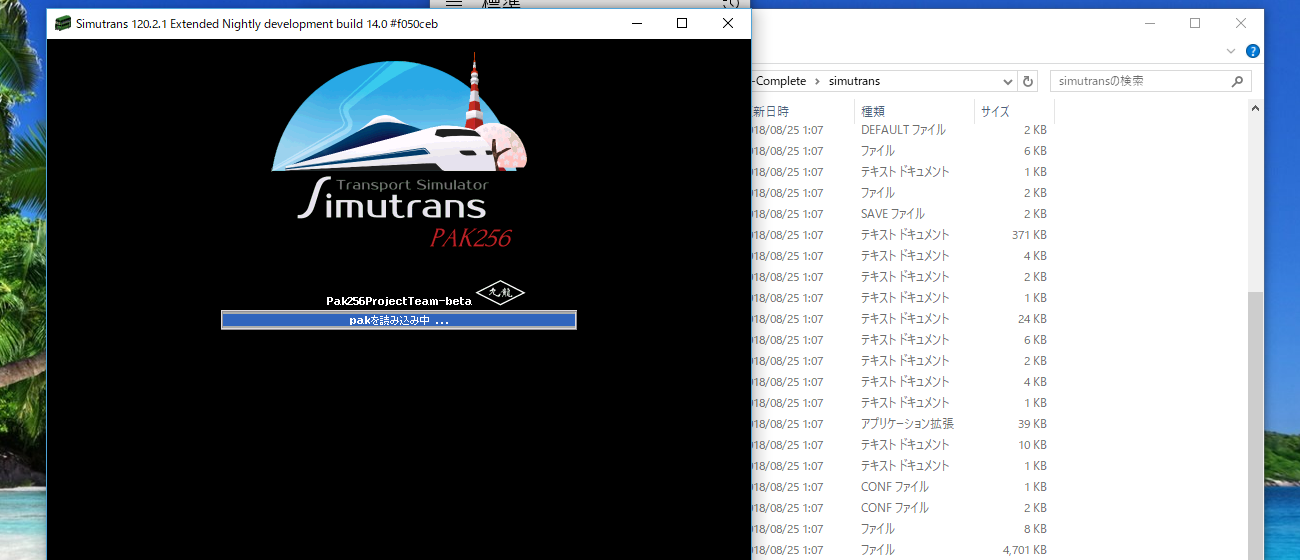1300x560 pixels.
Task: Click the magnifier icon in the search box
Action: point(1237,81)
